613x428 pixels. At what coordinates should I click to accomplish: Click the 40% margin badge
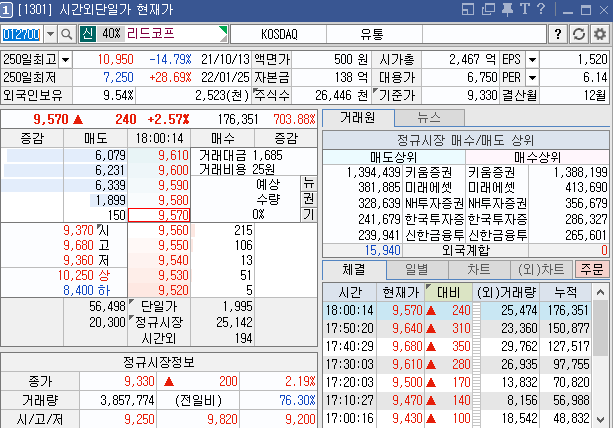tap(111, 34)
